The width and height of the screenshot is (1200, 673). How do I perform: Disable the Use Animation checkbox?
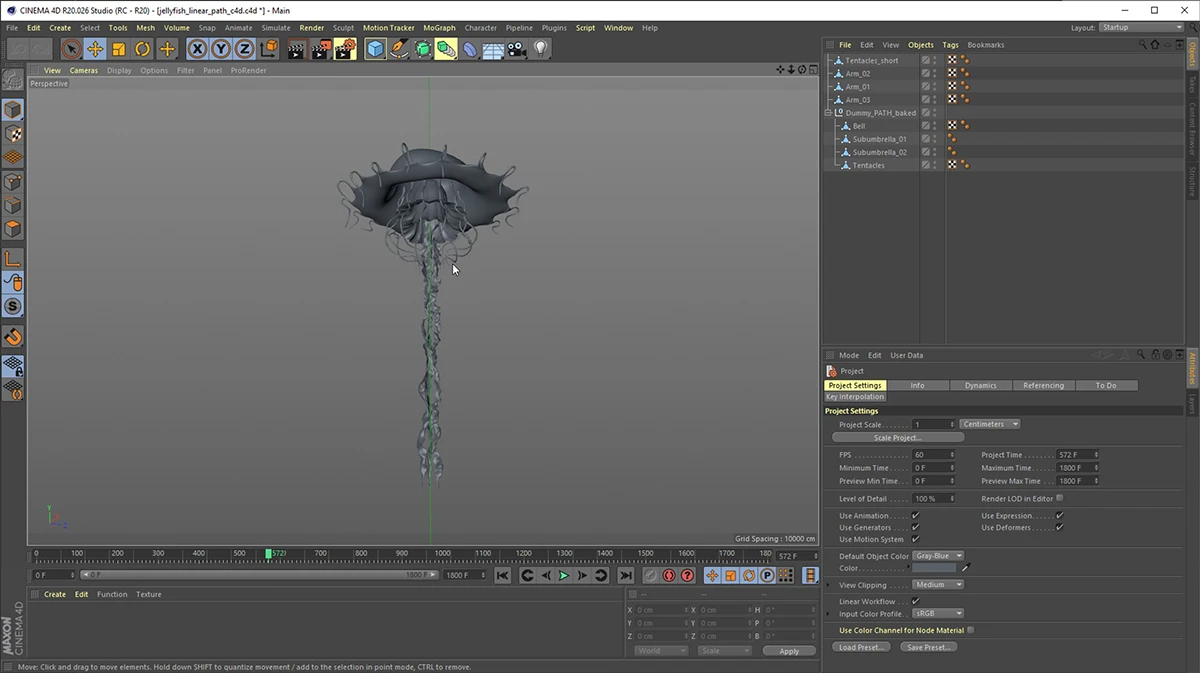pyautogui.click(x=915, y=516)
